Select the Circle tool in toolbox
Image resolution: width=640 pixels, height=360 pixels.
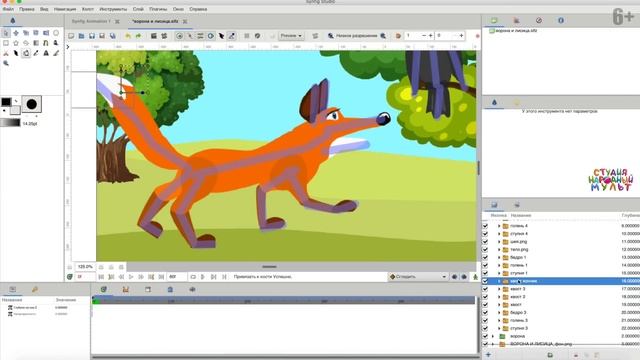pyautogui.click(x=56, y=33)
